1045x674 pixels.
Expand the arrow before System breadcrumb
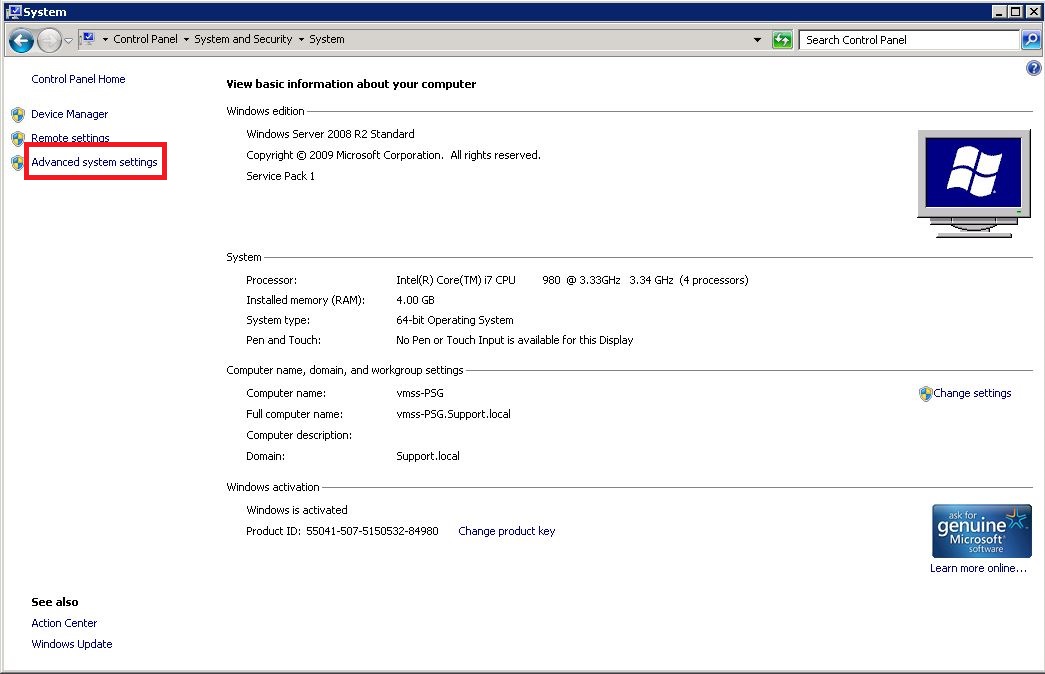301,40
